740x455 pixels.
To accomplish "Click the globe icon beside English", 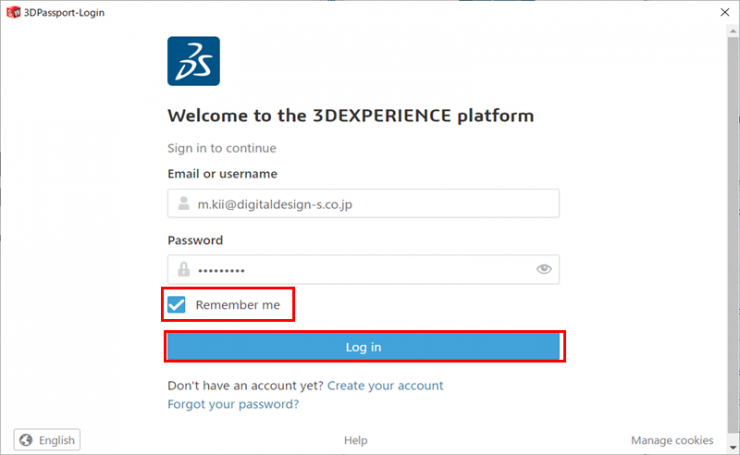I will coord(26,440).
